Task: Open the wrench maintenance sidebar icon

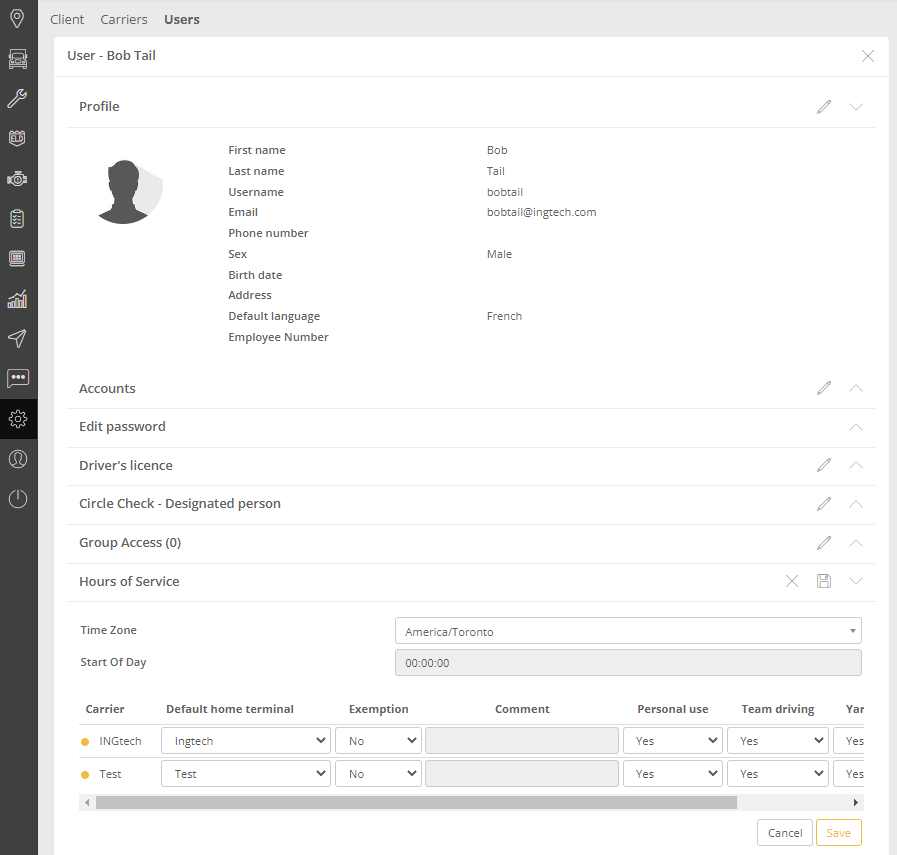Action: pos(17,99)
